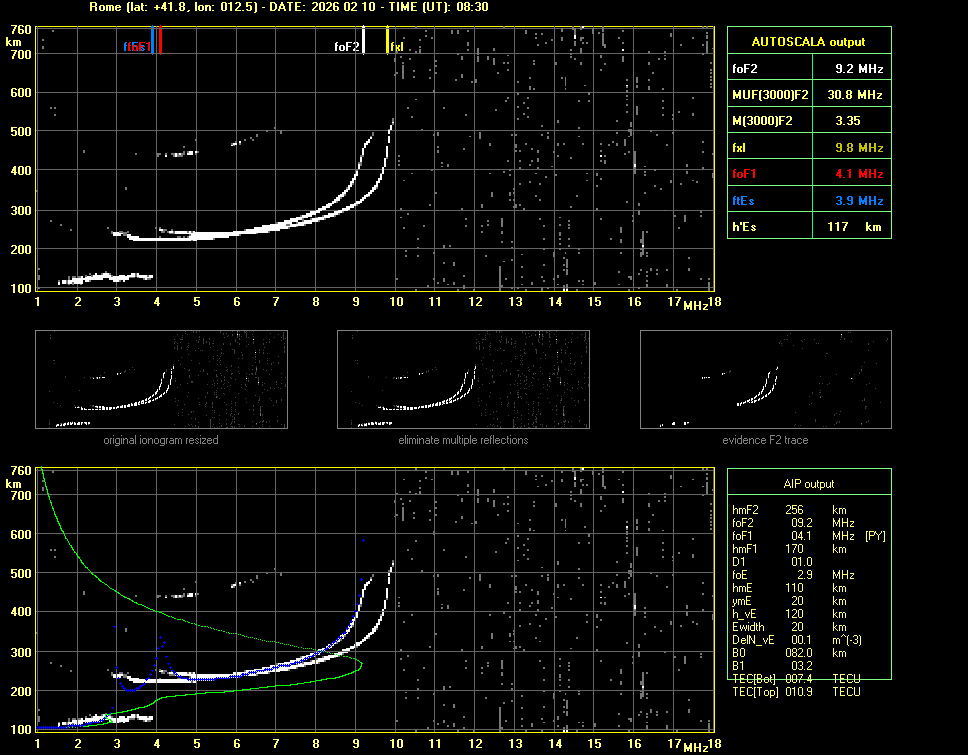This screenshot has height=755, width=968.
Task: Click the TEC[Top] 010.9 TECU entry
Action: [x=795, y=692]
